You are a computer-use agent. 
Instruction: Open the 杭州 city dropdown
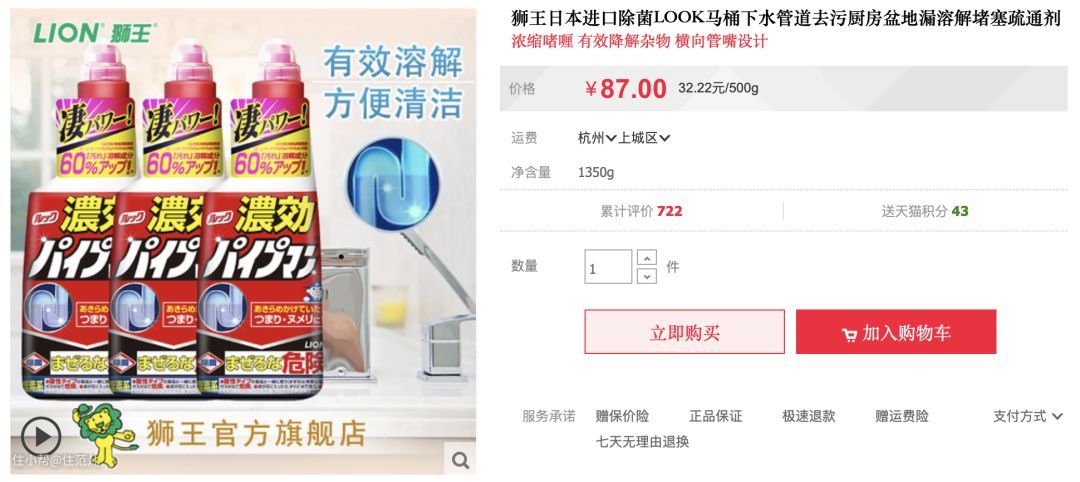(596, 138)
